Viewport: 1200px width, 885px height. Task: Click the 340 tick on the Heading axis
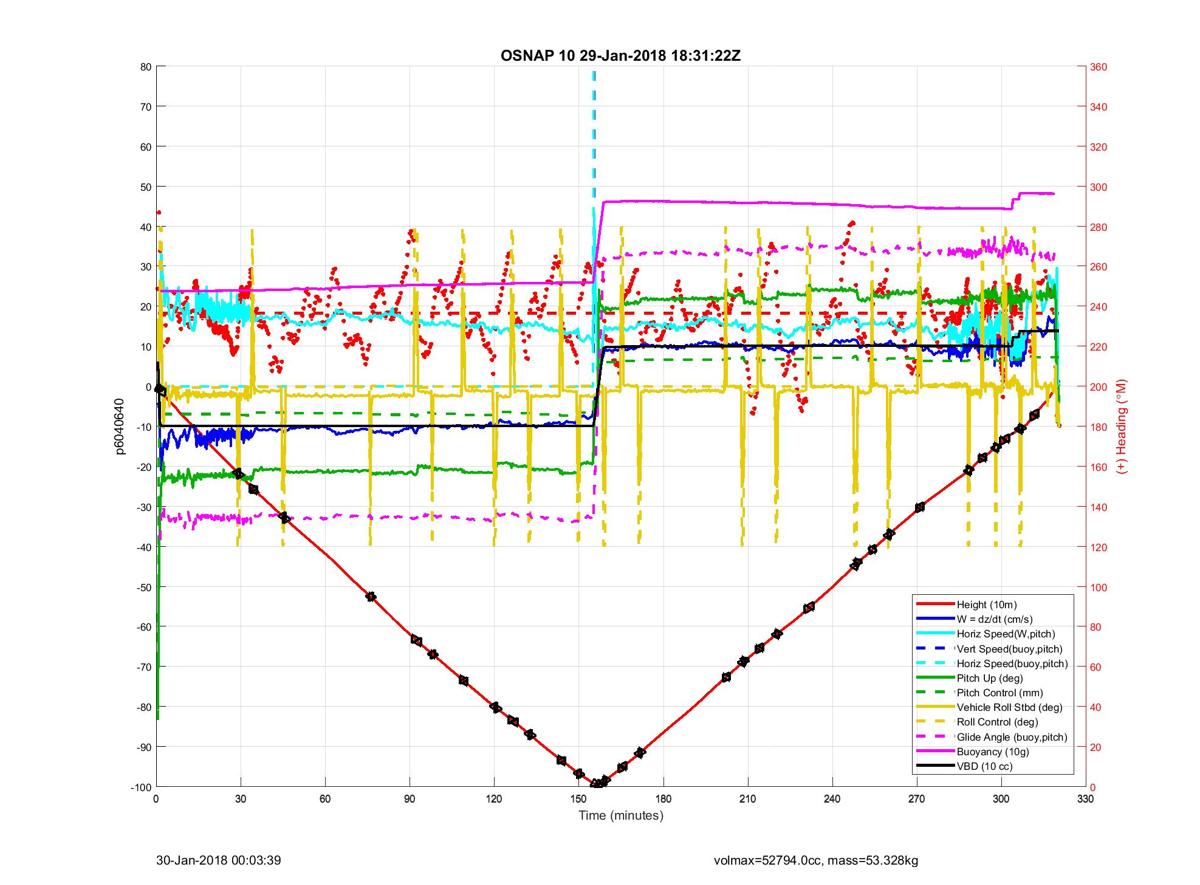(x=1099, y=107)
